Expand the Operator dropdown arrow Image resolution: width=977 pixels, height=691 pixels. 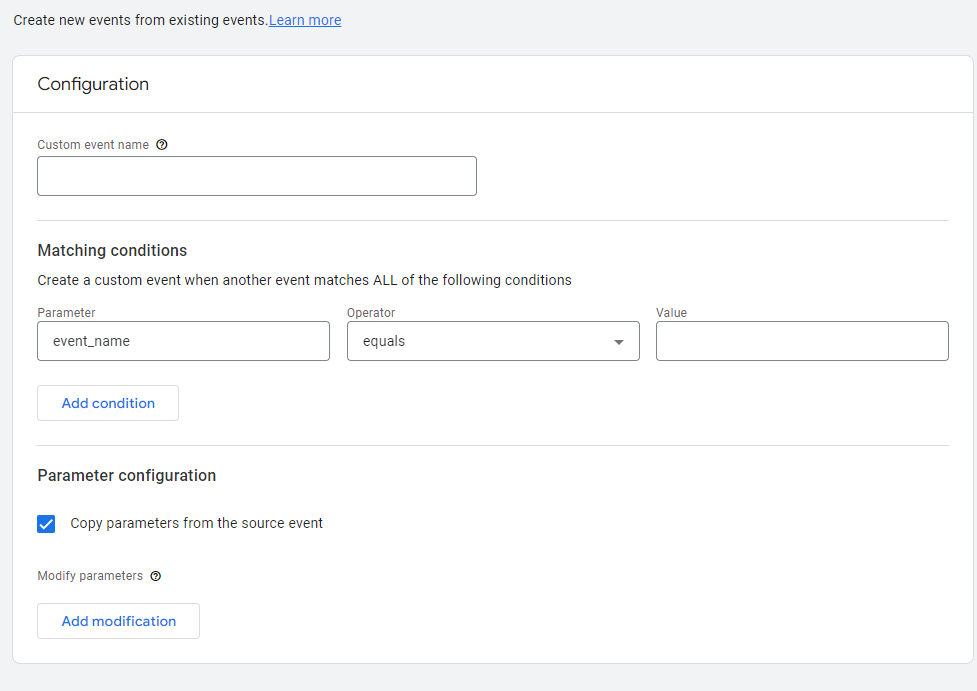pyautogui.click(x=619, y=342)
